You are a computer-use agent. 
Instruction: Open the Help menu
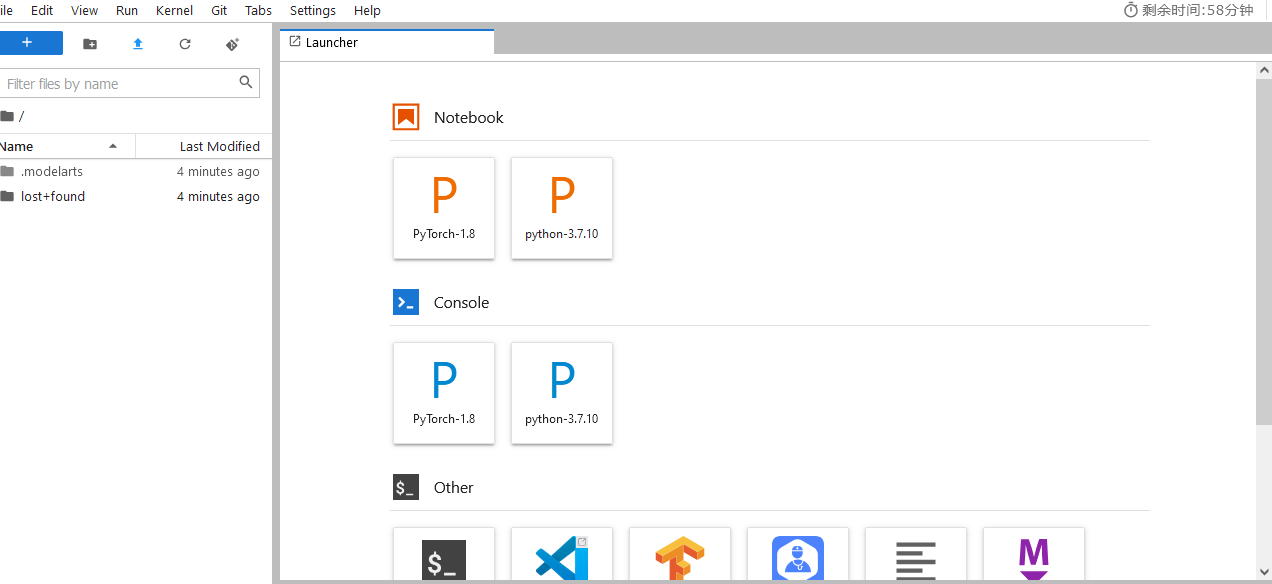367,10
